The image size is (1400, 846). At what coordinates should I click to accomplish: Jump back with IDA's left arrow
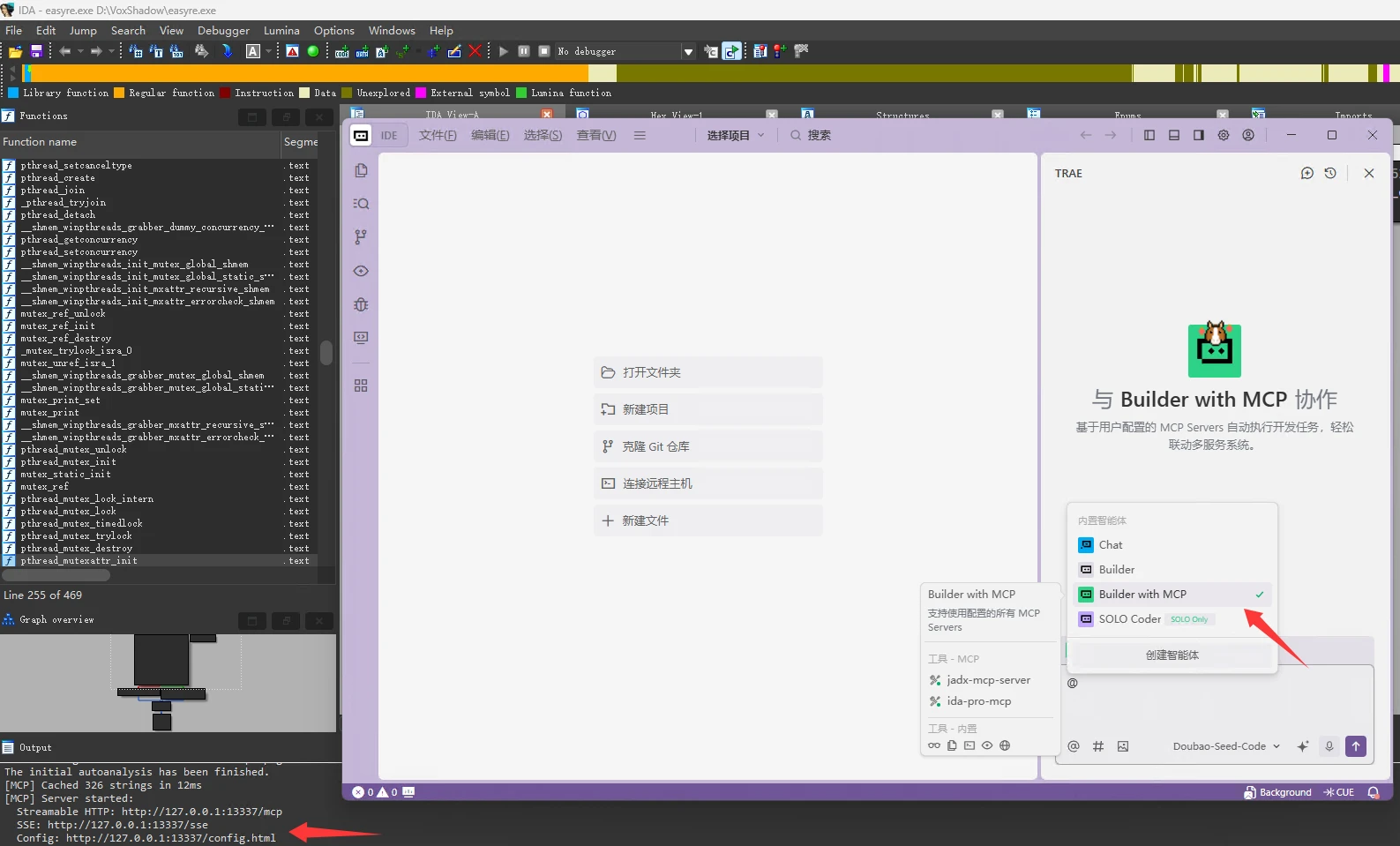point(65,51)
